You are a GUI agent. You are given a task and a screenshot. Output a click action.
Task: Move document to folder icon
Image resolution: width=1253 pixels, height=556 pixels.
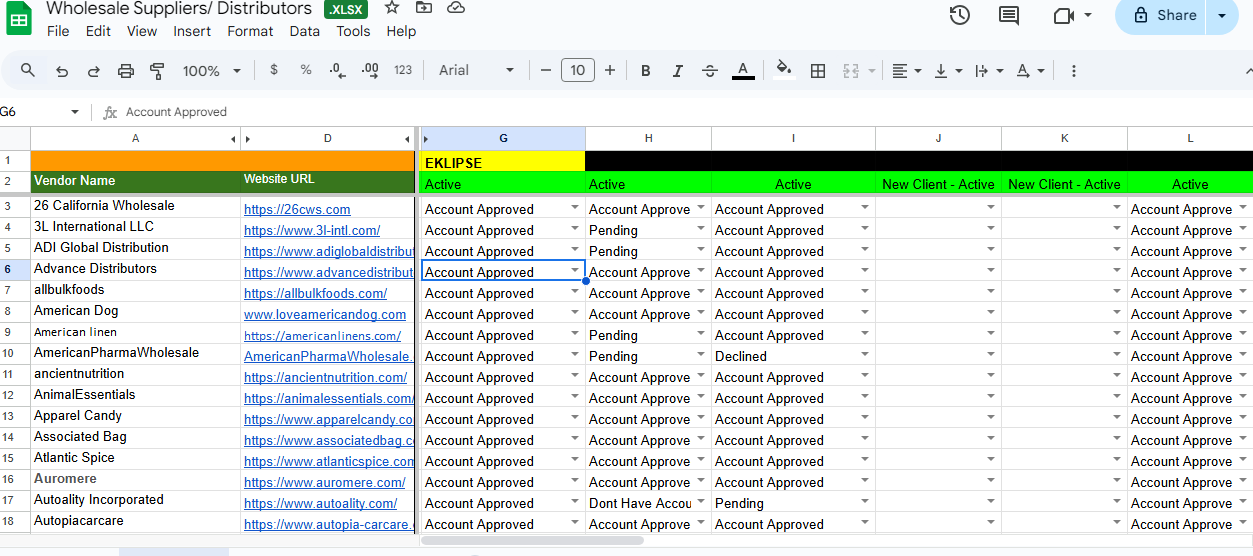[424, 8]
